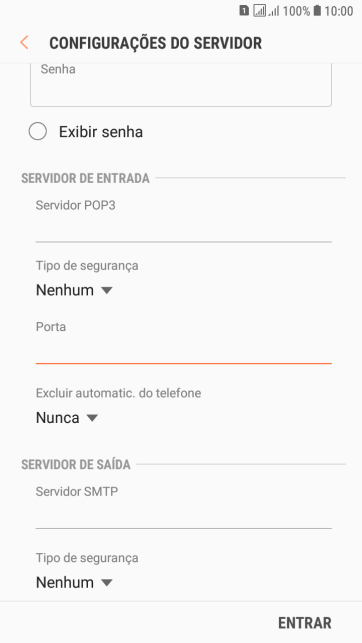Tap the orange back arrow icon

click(24, 43)
